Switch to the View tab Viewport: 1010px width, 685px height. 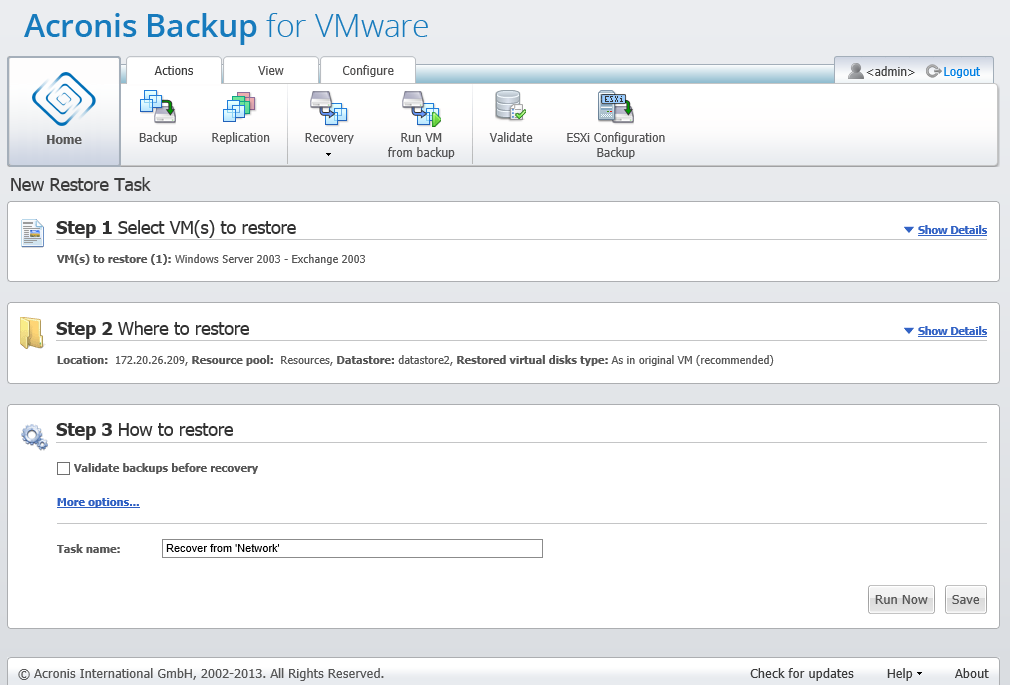271,70
